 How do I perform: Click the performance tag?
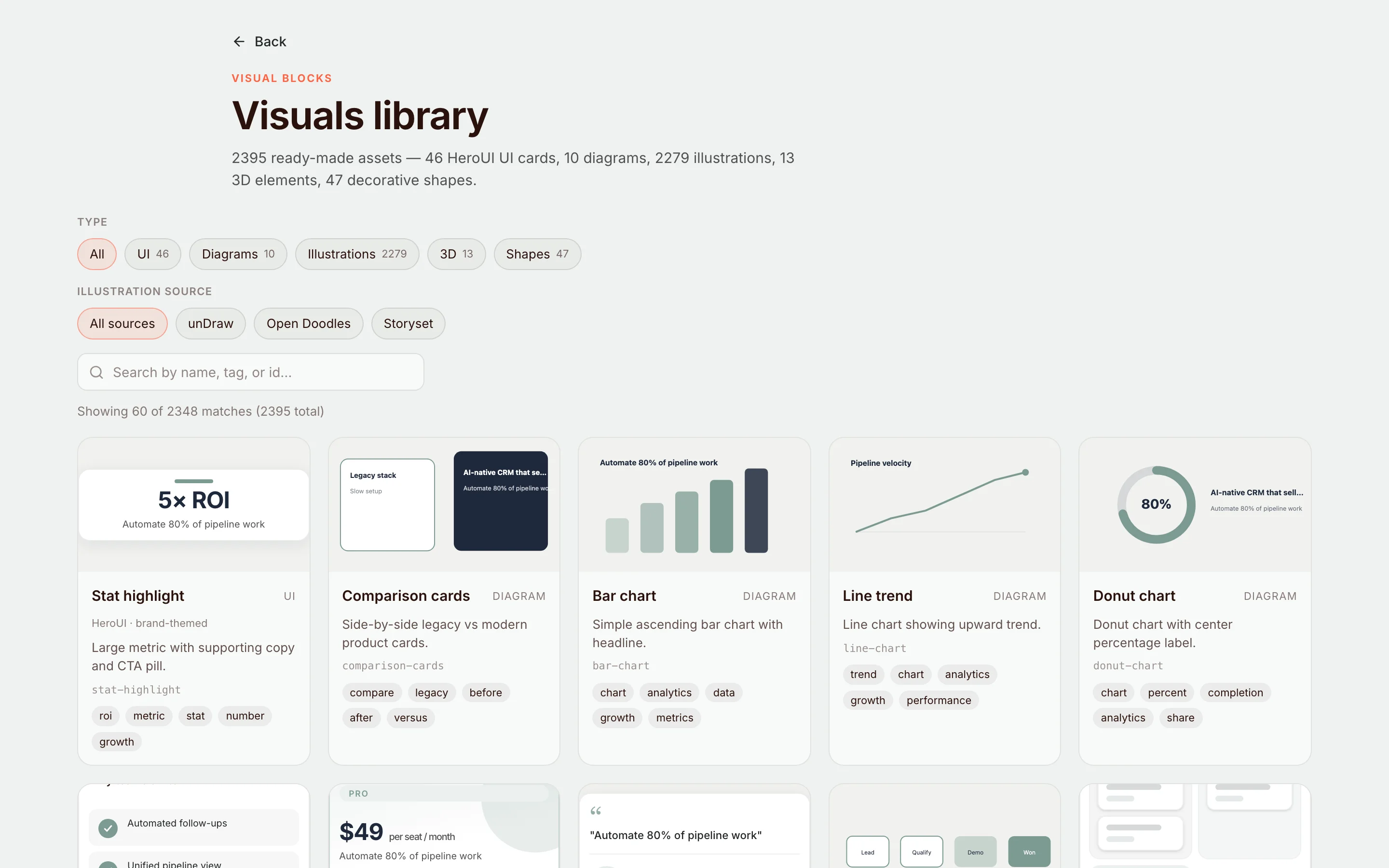[x=939, y=700]
